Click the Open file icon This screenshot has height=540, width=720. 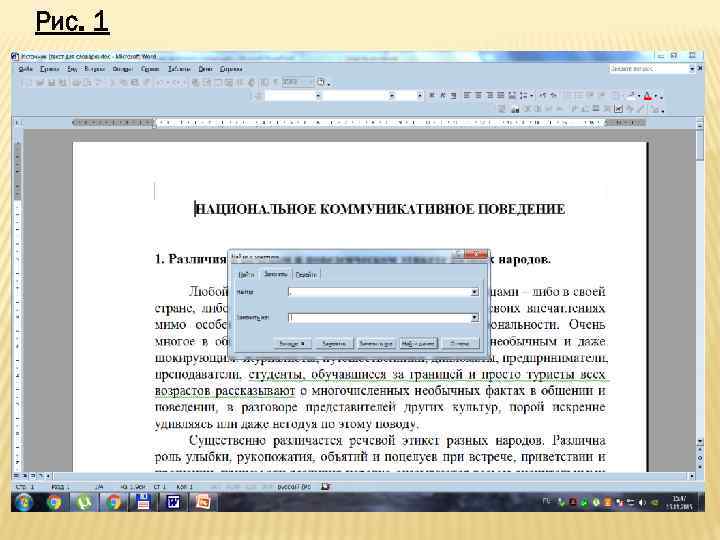click(40, 83)
